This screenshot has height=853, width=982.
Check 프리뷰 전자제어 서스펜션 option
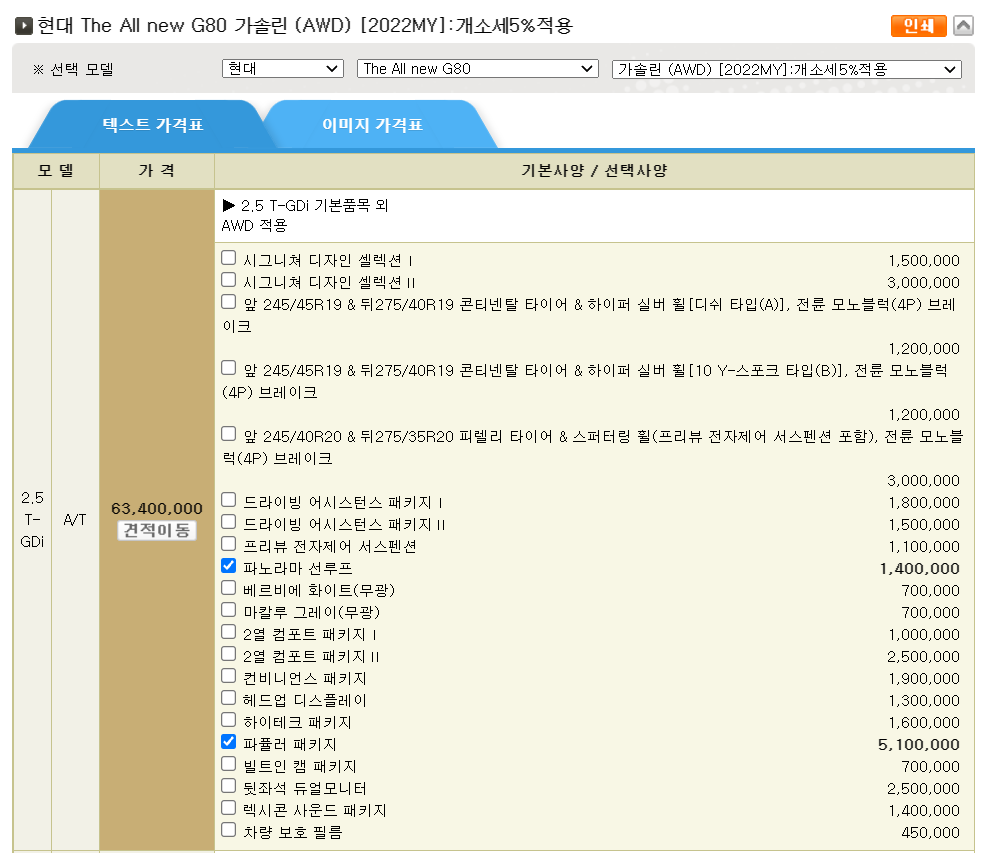(x=229, y=544)
